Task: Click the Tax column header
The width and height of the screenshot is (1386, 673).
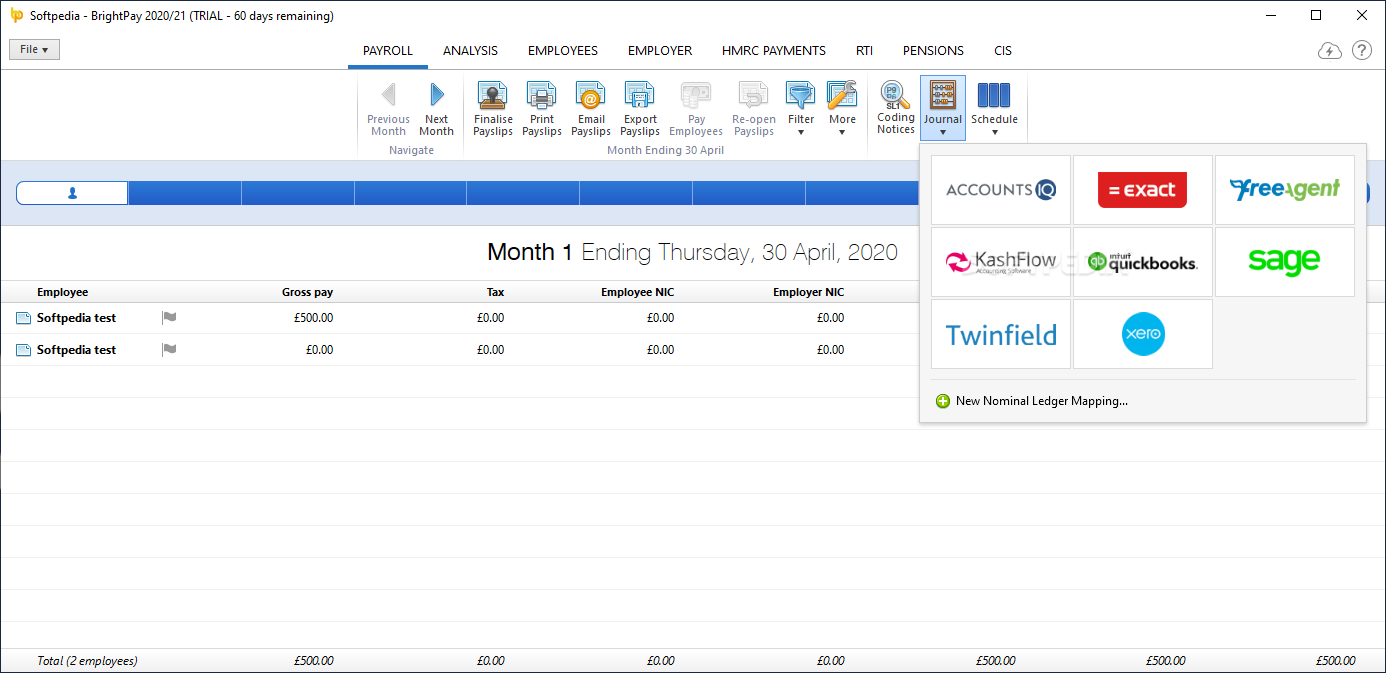Action: (495, 292)
